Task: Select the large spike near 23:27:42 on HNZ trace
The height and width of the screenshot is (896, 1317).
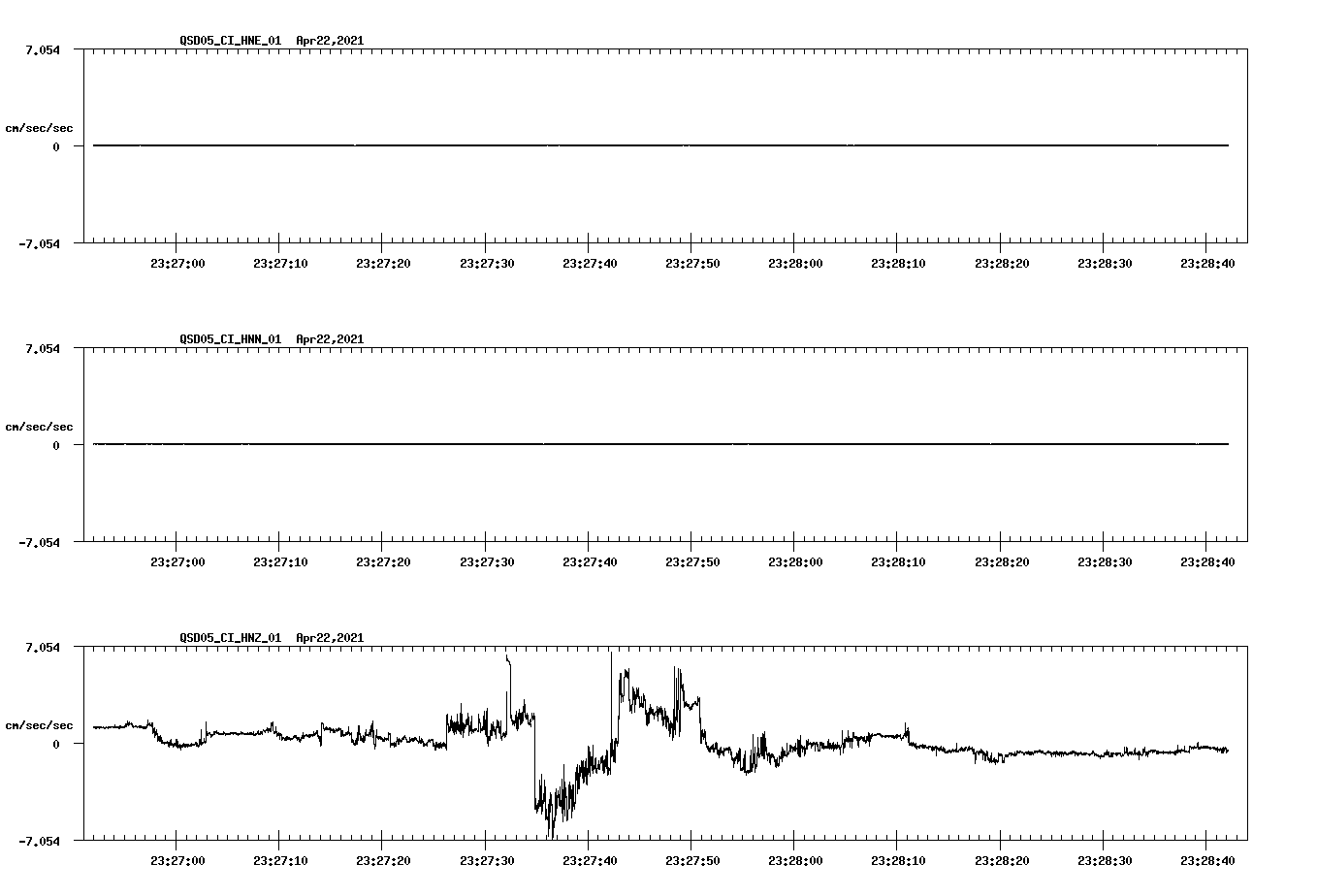Action: 611,659
